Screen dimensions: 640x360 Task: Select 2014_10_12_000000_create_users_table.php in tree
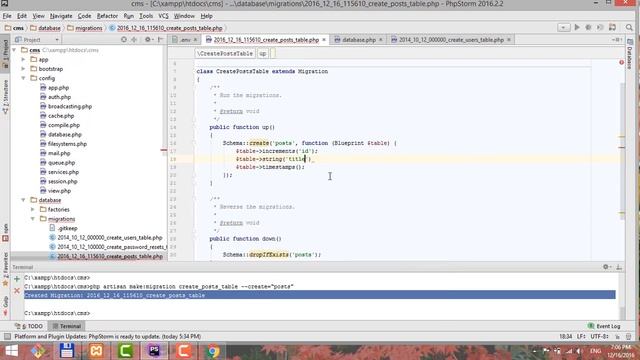tap(109, 238)
